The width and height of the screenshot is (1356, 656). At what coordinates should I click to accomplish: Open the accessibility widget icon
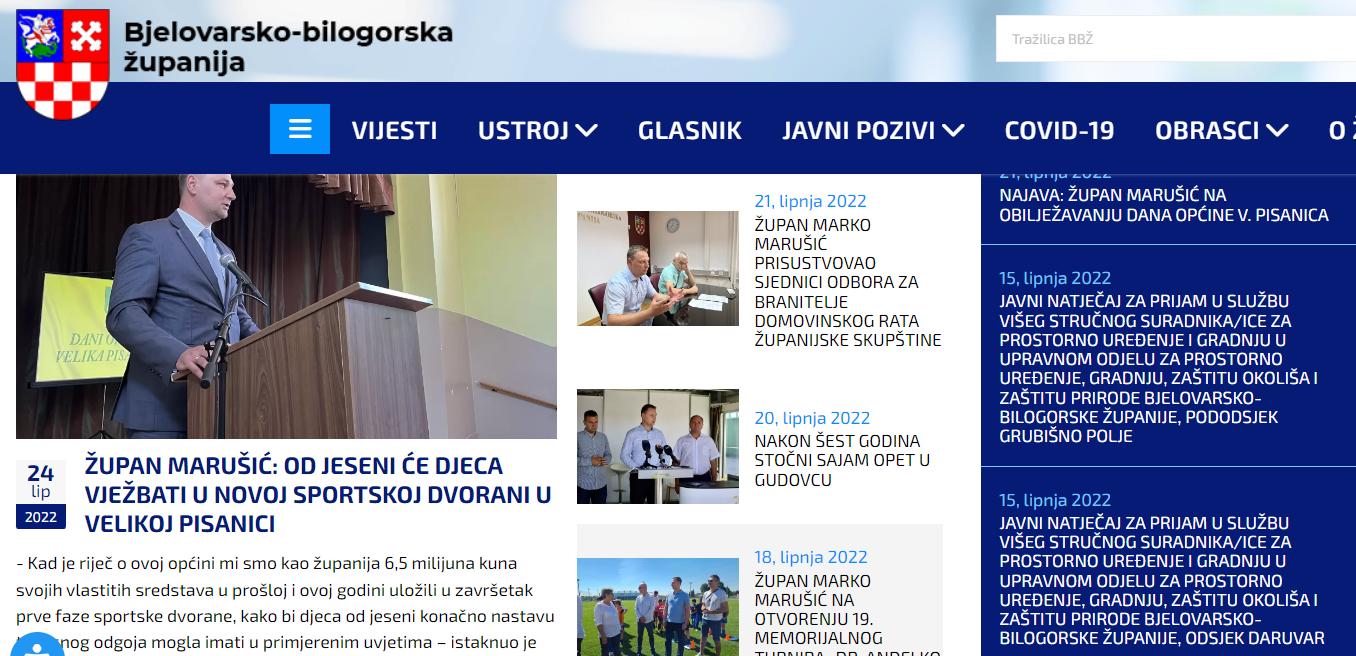(36, 645)
